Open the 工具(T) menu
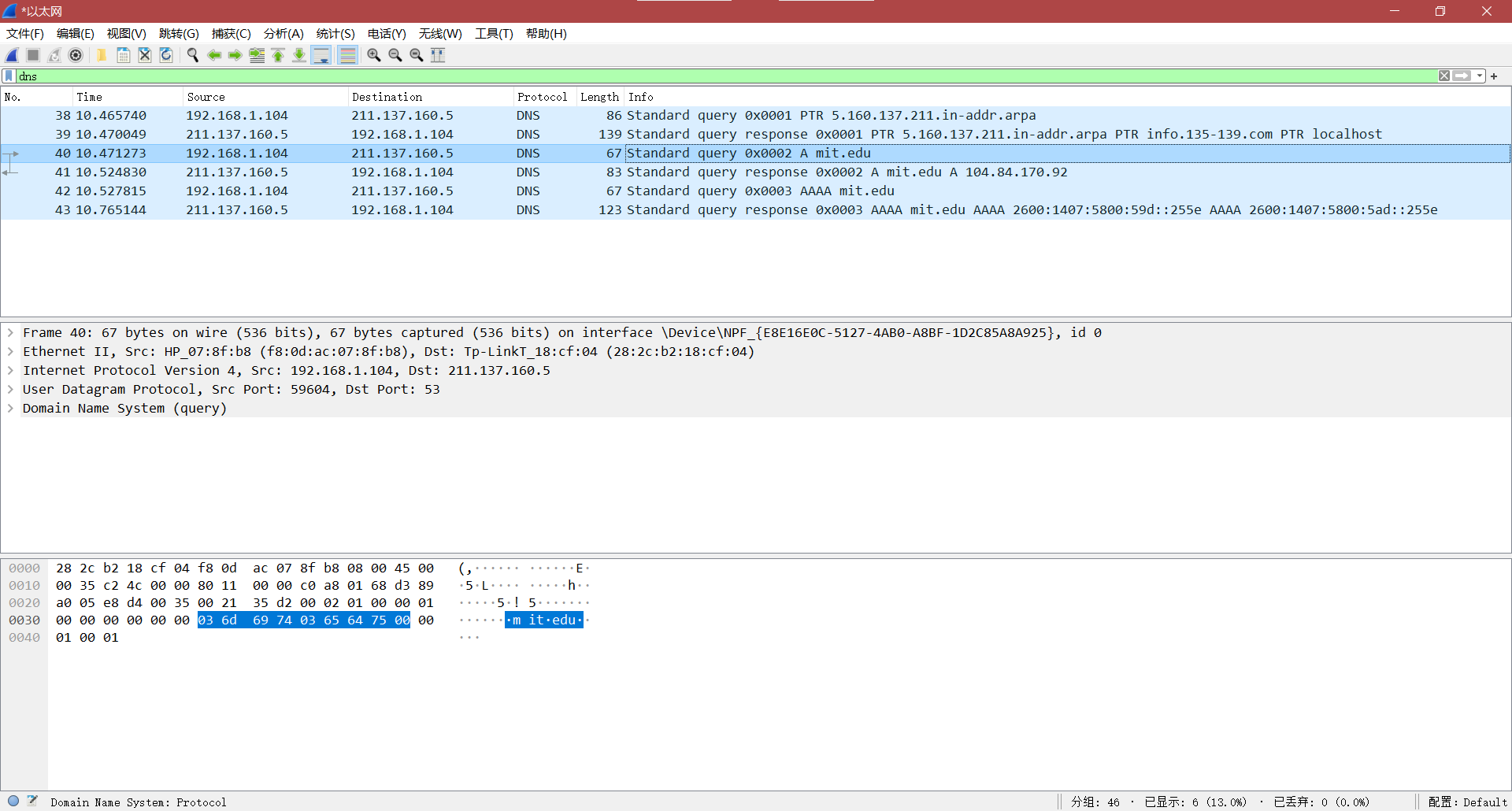Viewport: 1512px width, 811px height. [494, 34]
